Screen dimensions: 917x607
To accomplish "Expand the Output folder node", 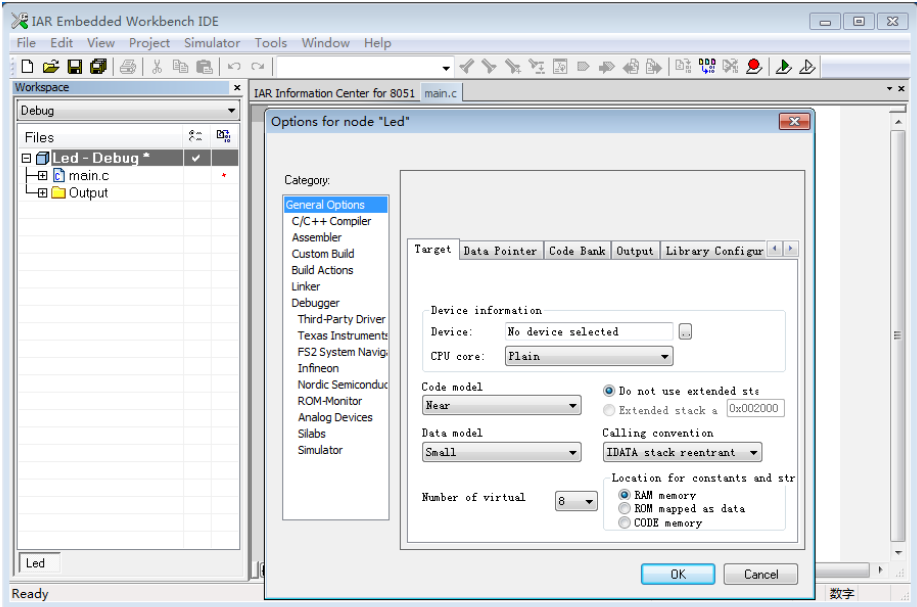I will pyautogui.click(x=42, y=193).
